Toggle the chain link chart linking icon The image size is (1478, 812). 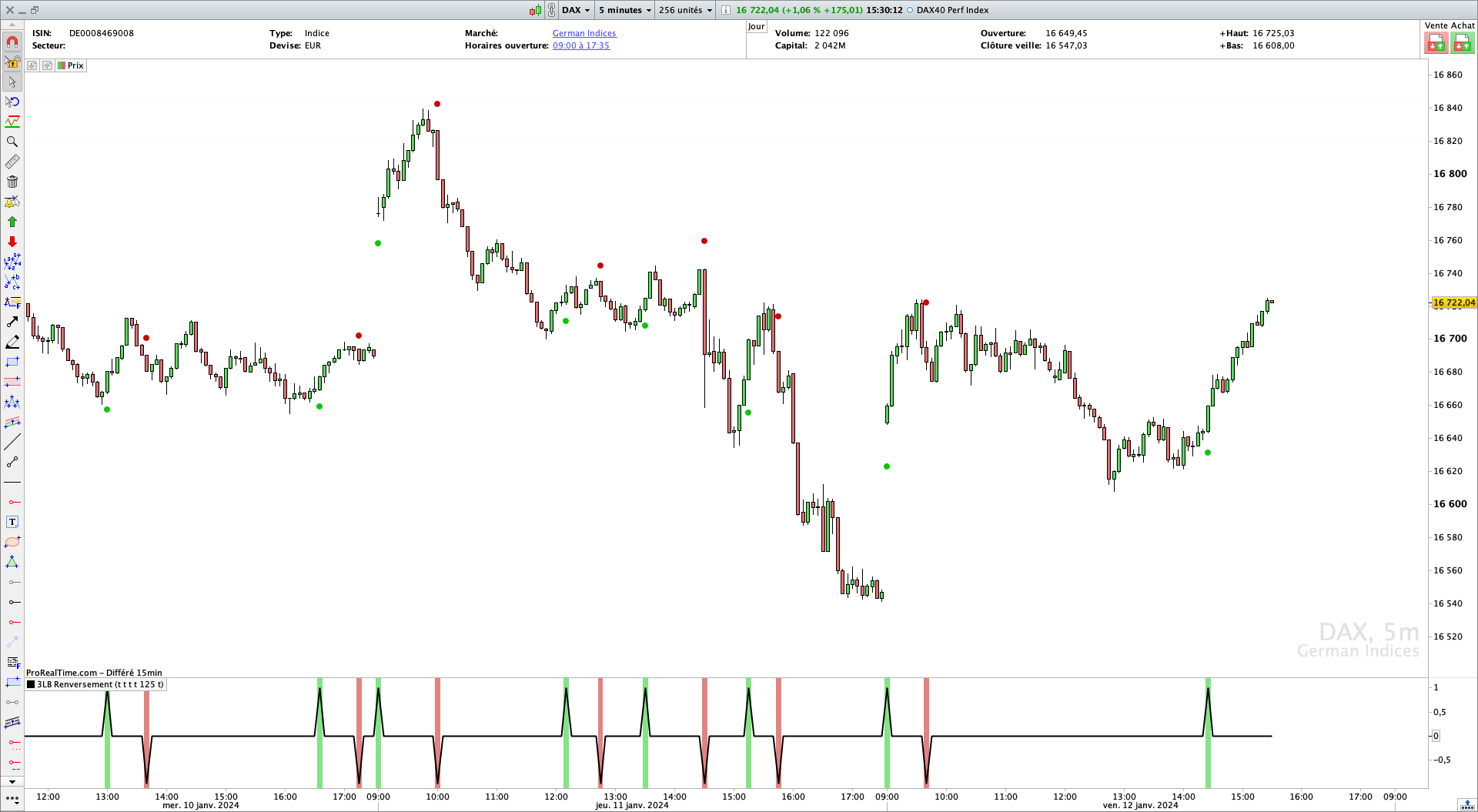(x=551, y=10)
